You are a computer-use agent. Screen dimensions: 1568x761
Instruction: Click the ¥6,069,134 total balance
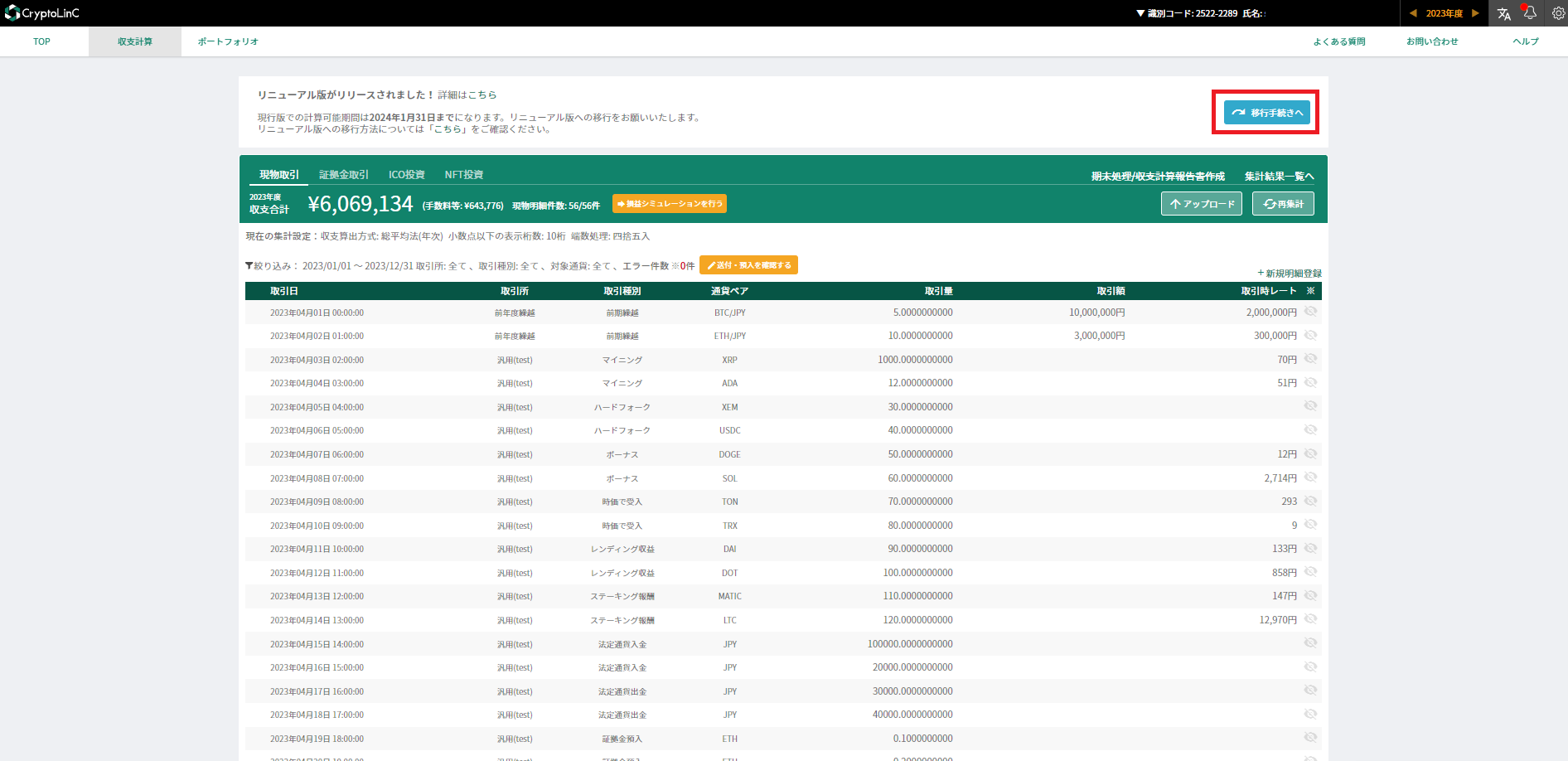pos(361,204)
